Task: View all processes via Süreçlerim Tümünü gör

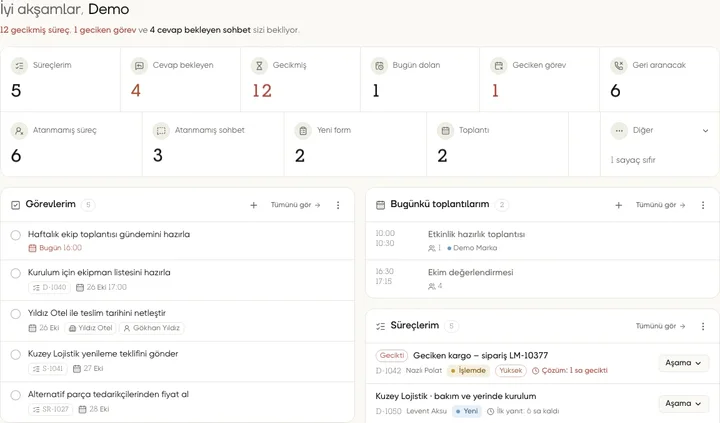Action: tap(660, 326)
